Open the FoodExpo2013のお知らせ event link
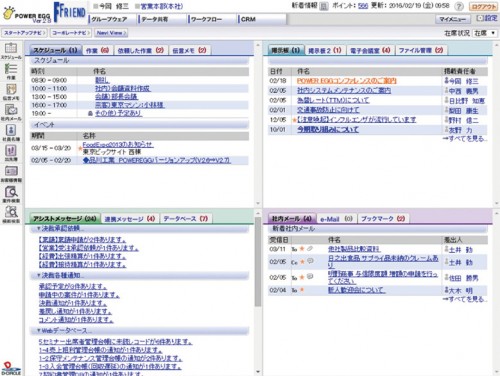The image size is (500, 376). [x=118, y=145]
